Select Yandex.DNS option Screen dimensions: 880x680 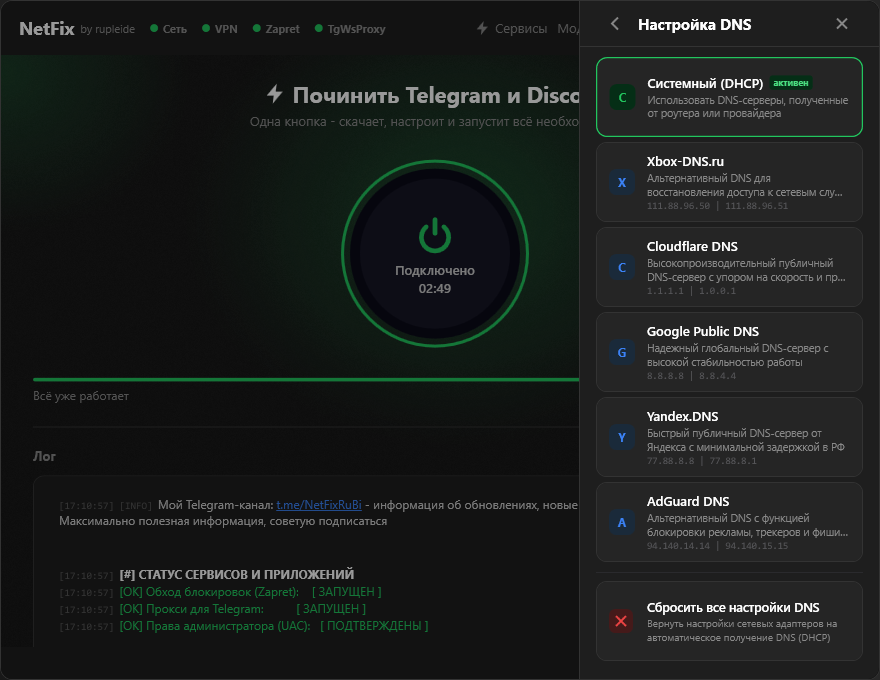coord(729,437)
